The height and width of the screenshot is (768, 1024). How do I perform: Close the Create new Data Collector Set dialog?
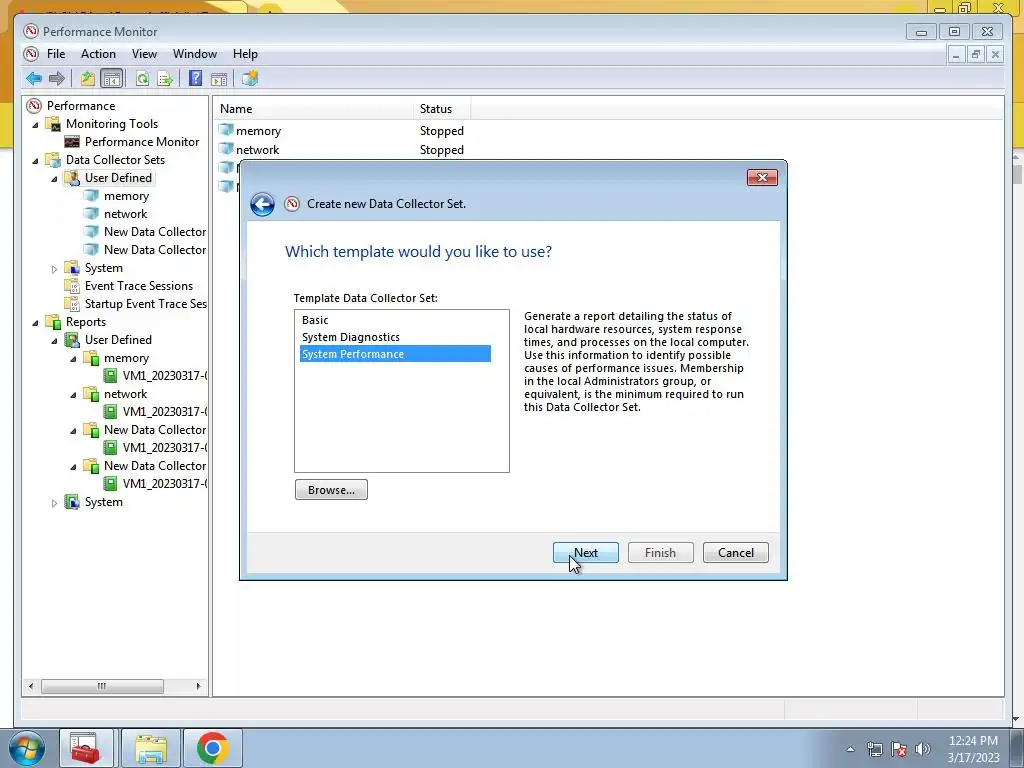(762, 178)
